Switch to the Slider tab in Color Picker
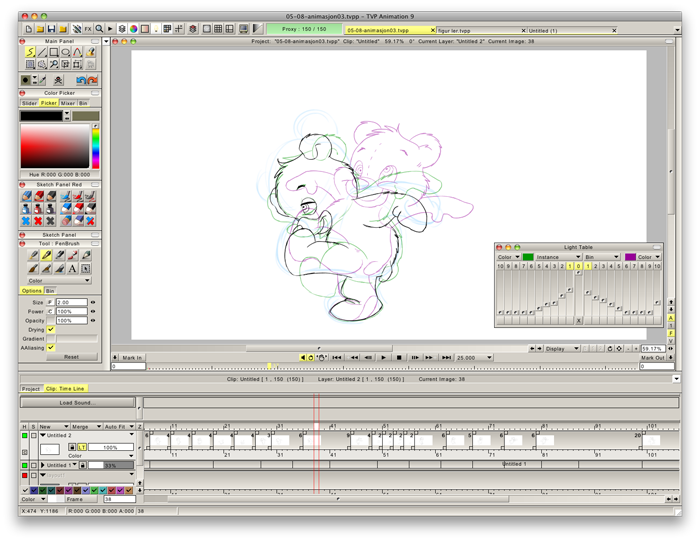The height and width of the screenshot is (541, 700). pos(29,103)
